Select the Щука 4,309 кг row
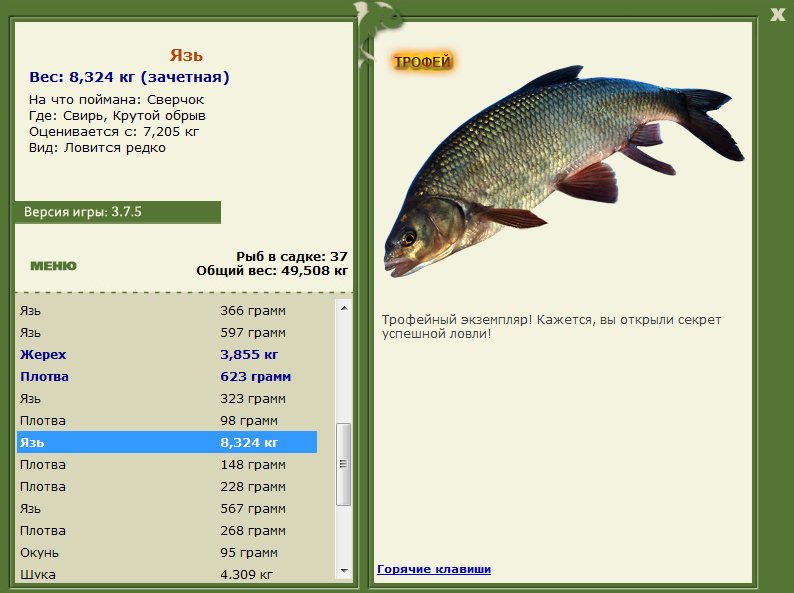 (167, 574)
